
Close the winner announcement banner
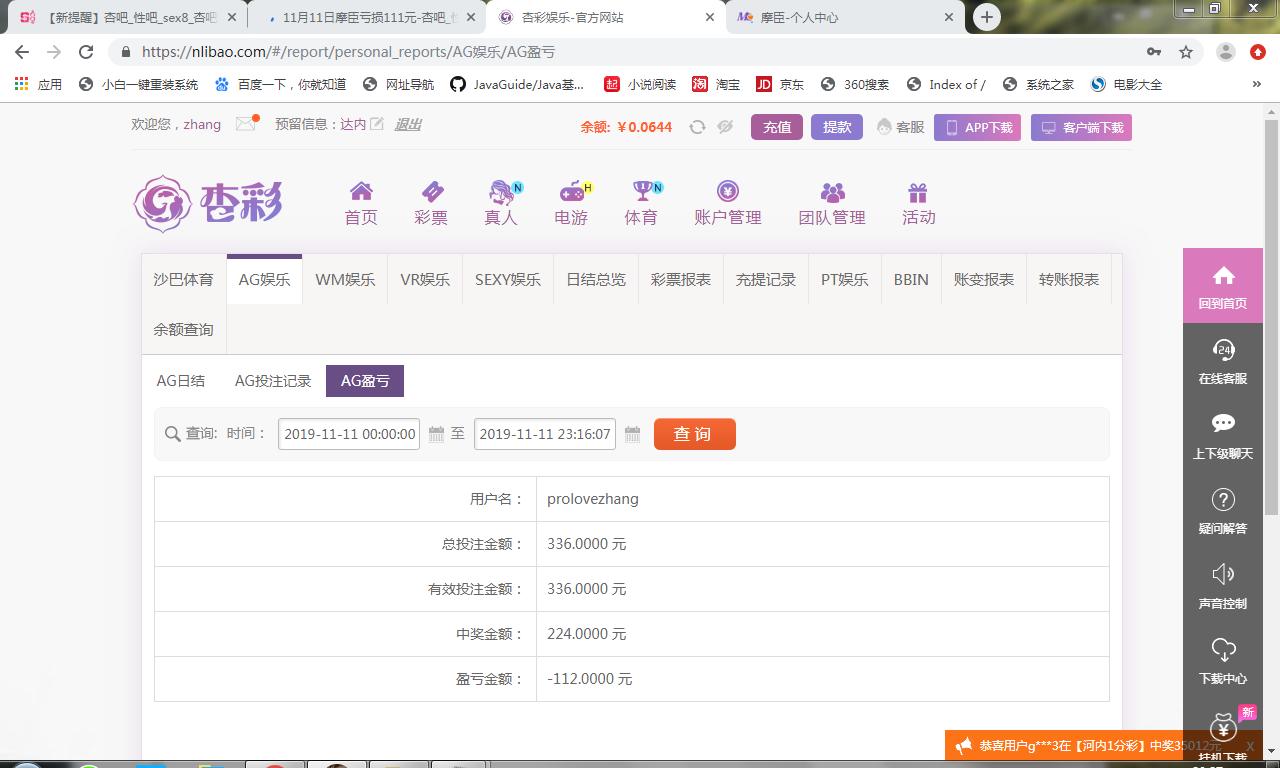pos(1250,746)
